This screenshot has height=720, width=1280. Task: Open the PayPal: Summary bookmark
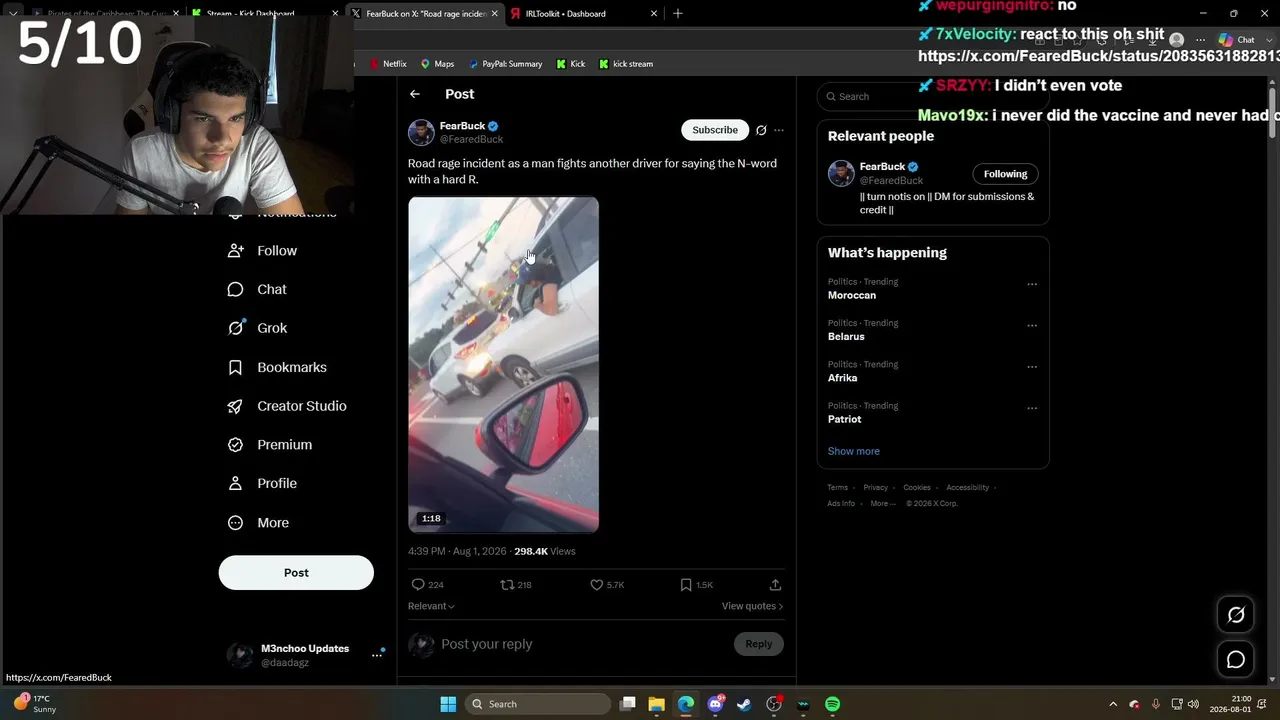point(505,64)
